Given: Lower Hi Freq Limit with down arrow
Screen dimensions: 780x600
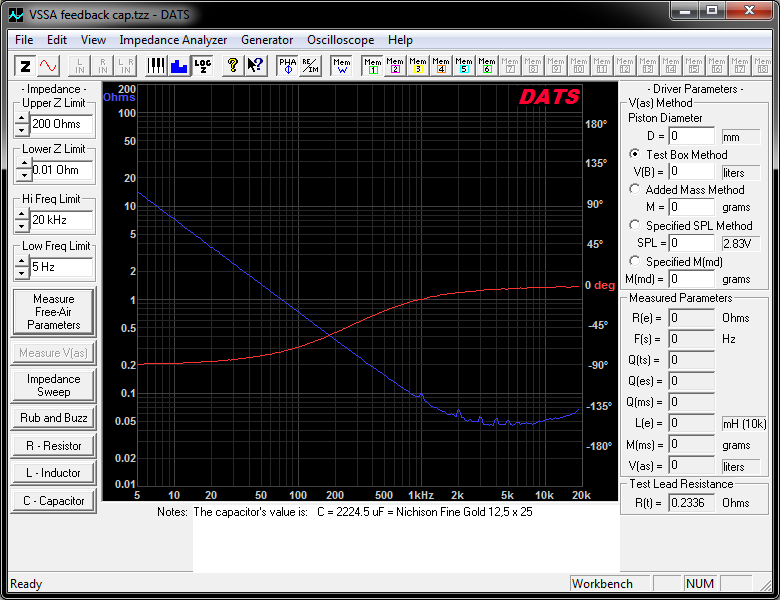Looking at the screenshot, I should 21,225.
